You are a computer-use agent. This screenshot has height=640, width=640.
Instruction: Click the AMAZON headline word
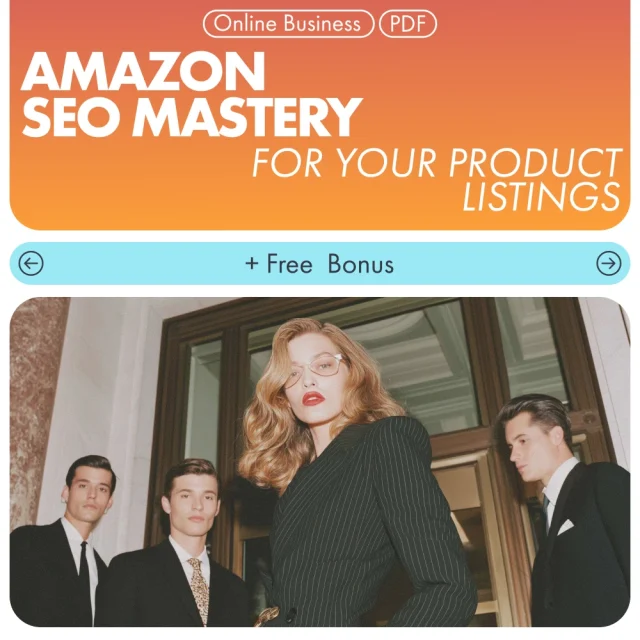coord(143,72)
